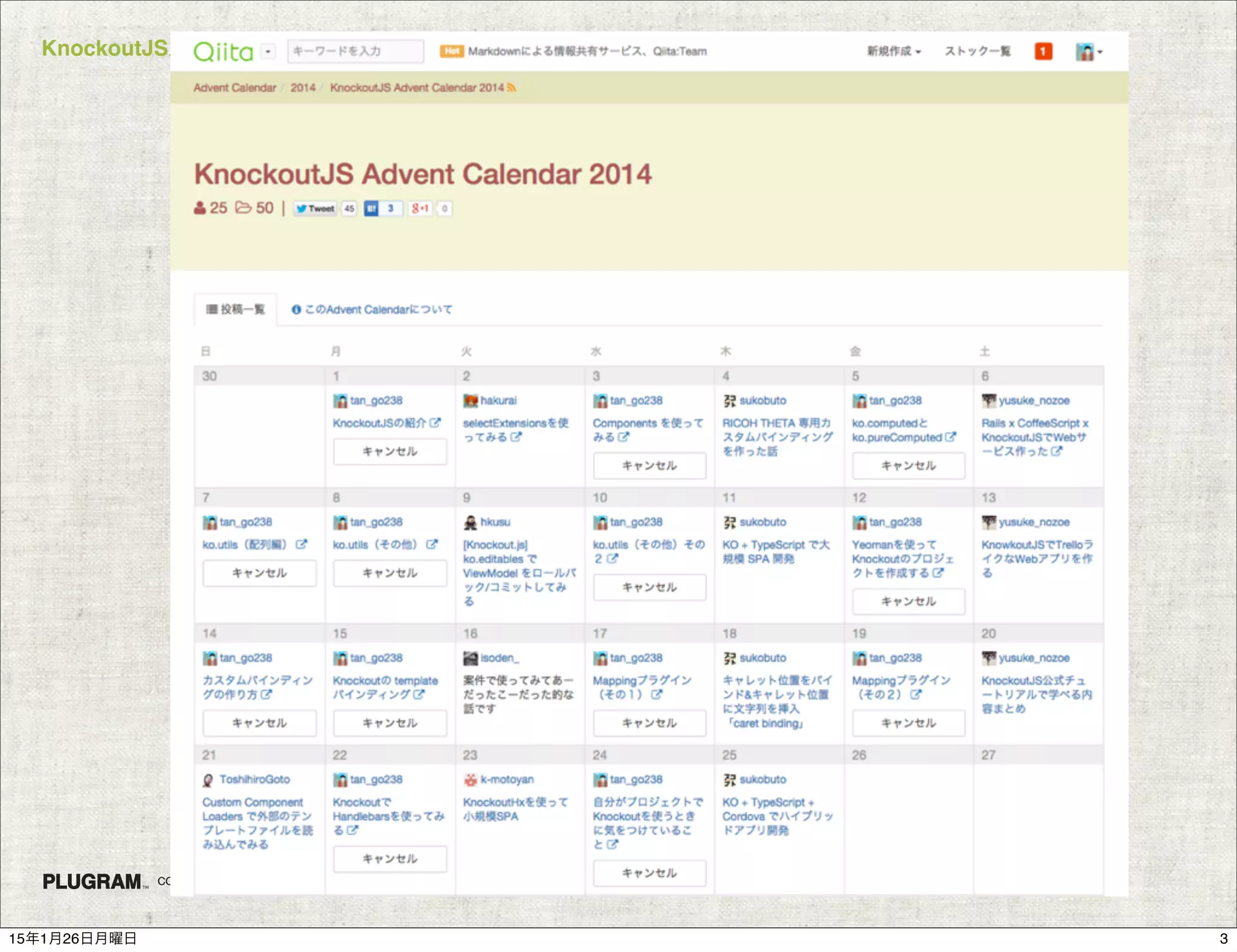Open day 24 article about Knockout tips
Screen dimensions: 1237x952
point(647,823)
